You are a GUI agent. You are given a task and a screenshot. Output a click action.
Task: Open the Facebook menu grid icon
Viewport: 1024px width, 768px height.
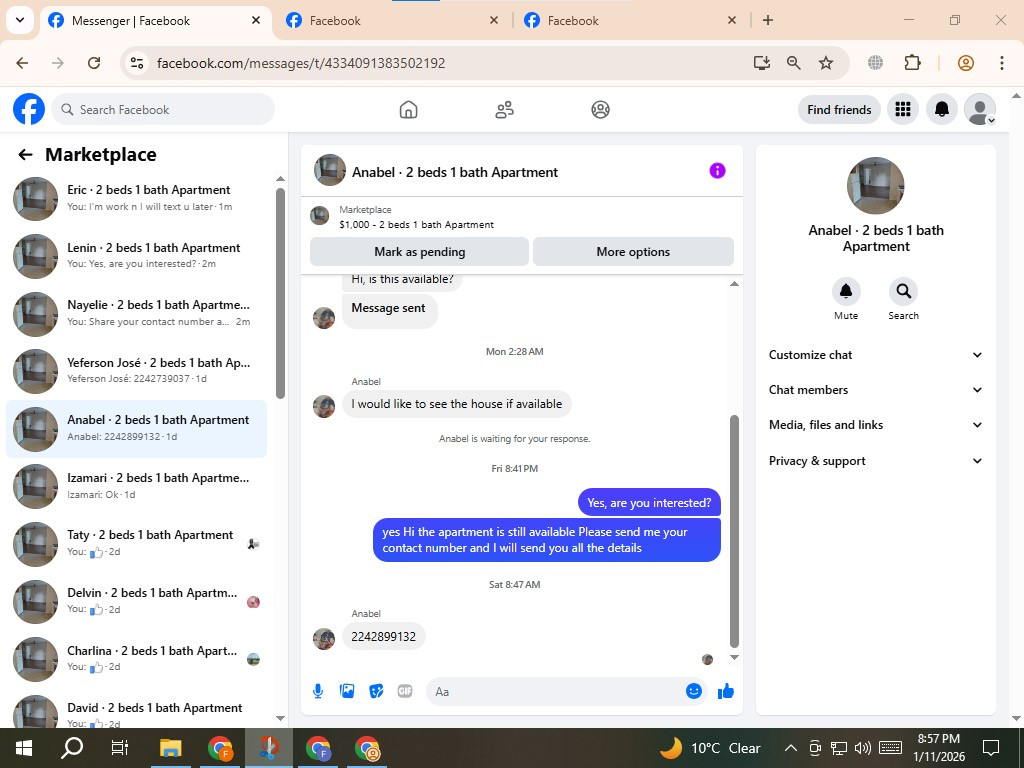(903, 109)
